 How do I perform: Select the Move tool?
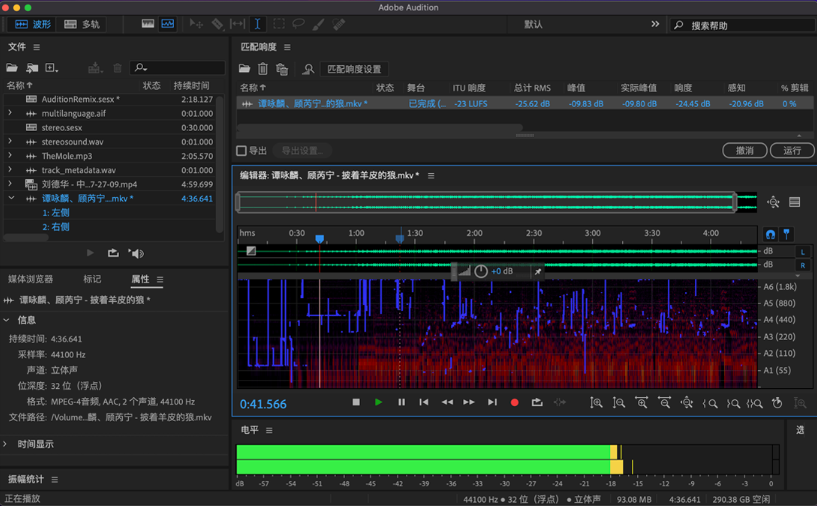click(x=196, y=24)
